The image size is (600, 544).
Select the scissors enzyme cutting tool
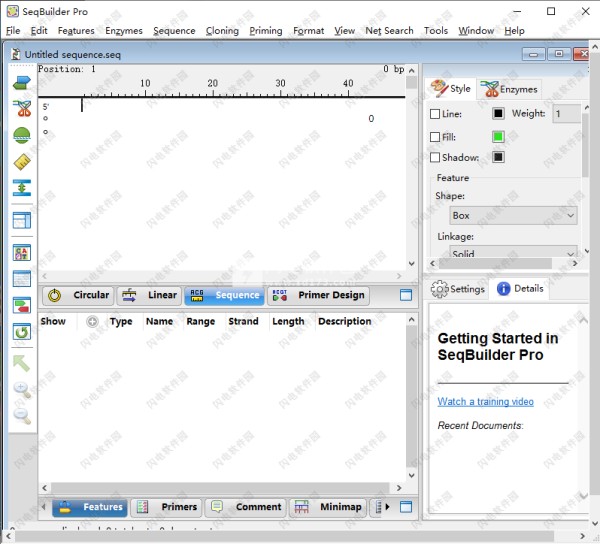click(22, 109)
